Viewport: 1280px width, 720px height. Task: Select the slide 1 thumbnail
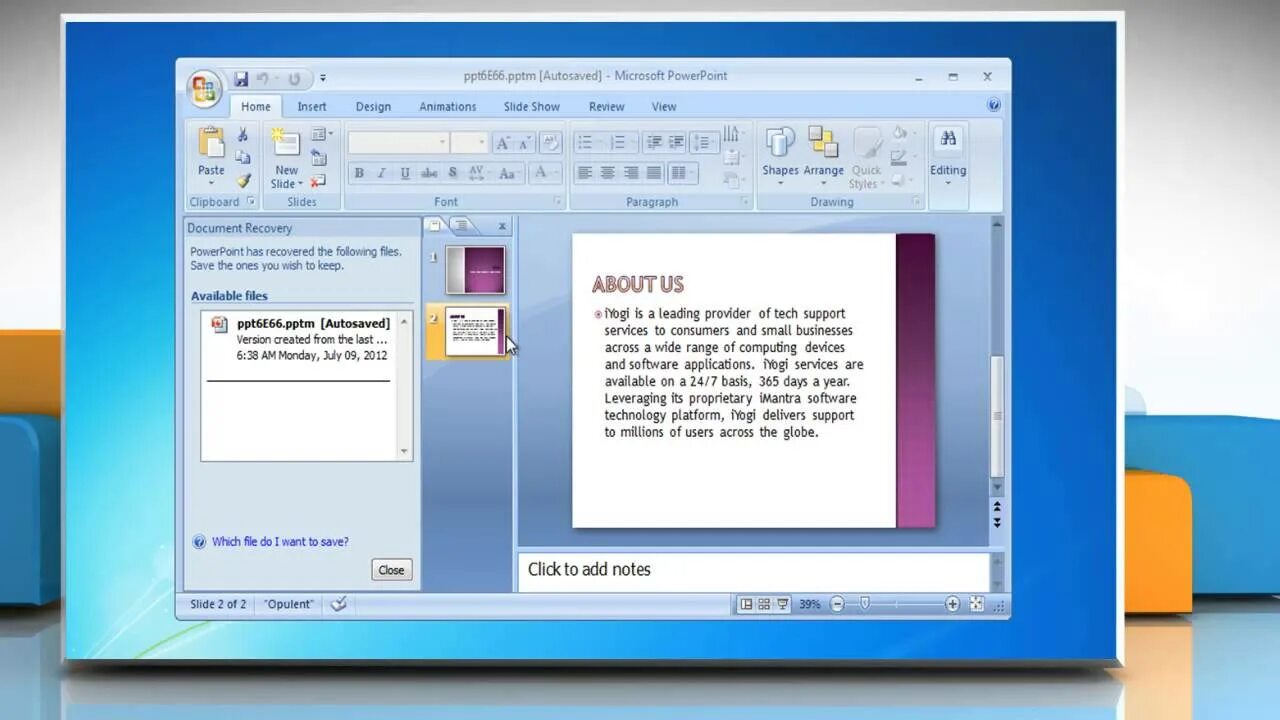[x=475, y=271]
